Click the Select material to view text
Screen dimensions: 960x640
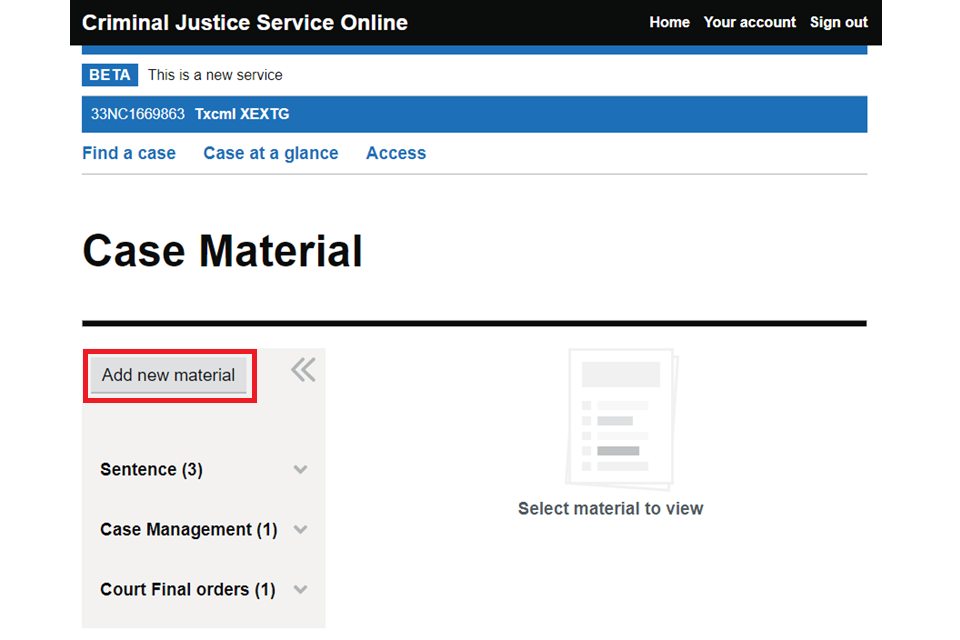click(610, 509)
